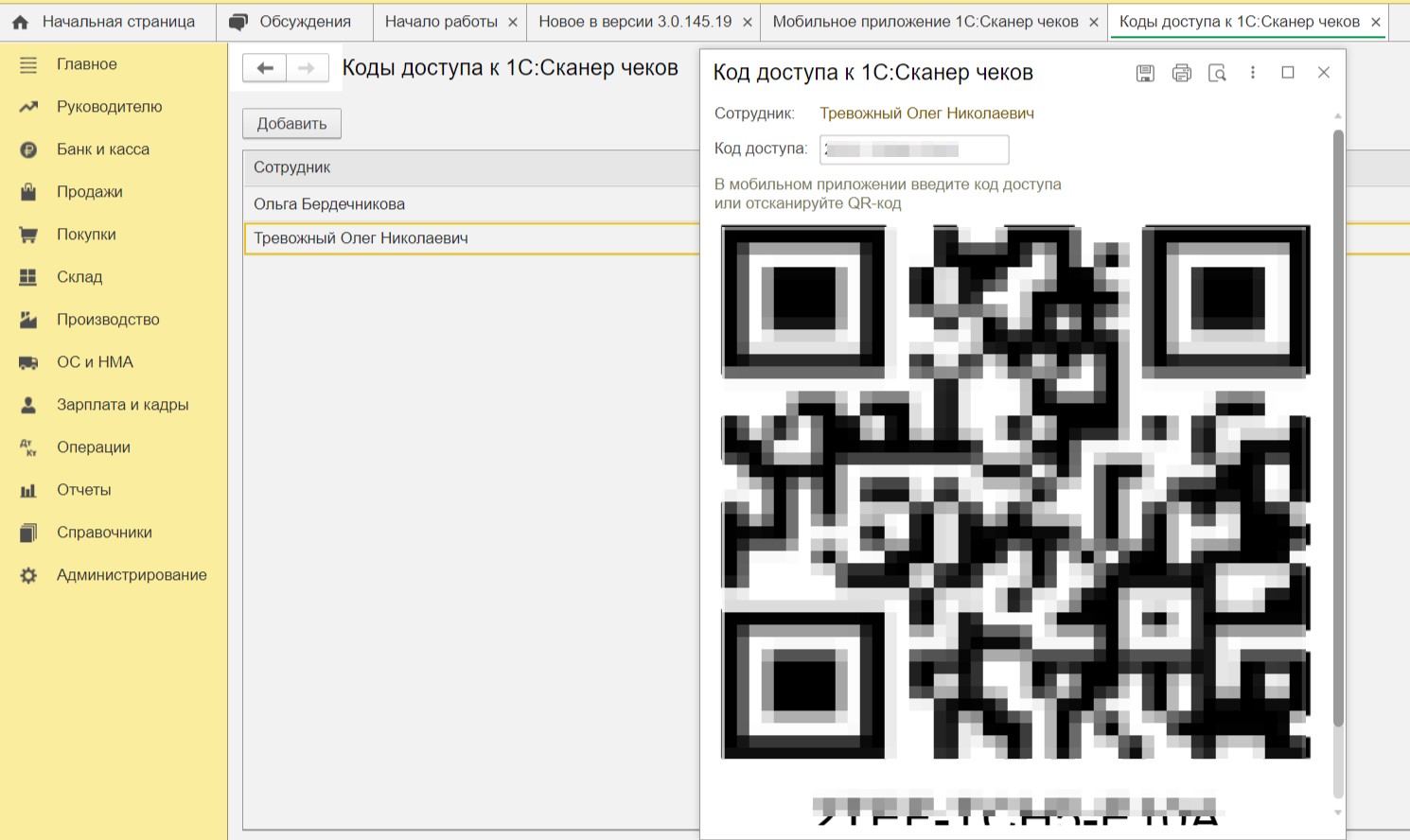Click the home icon on Начальная страница tab
Viewport: 1410px width, 840px height.
tap(20, 22)
